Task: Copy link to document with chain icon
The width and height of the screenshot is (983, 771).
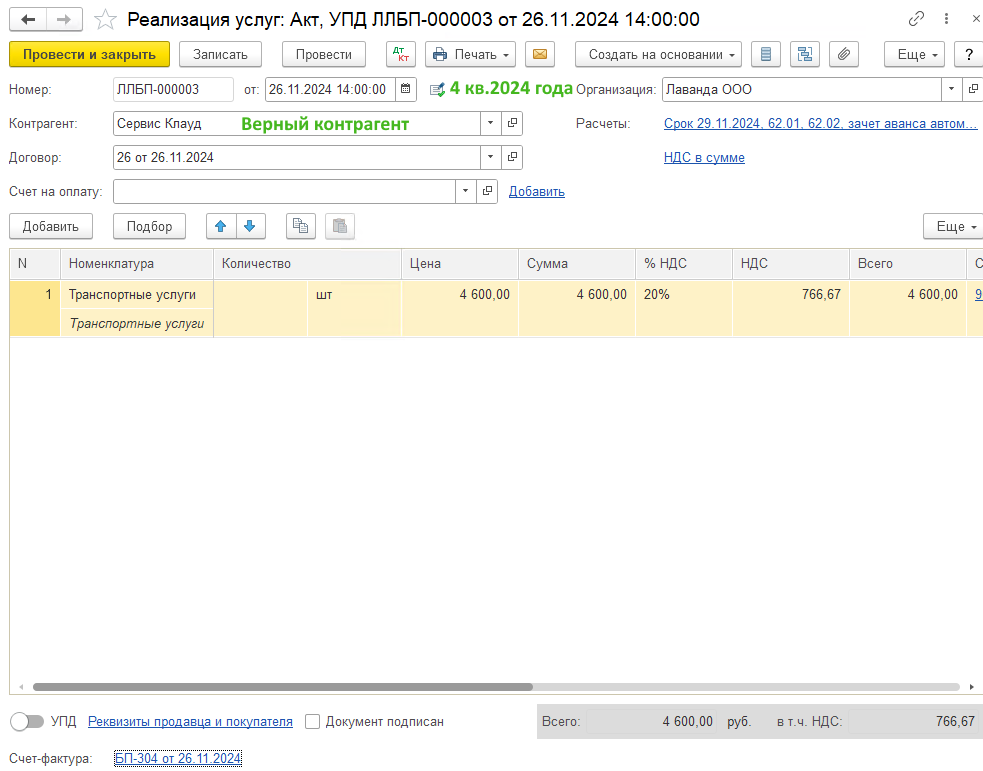Action: coord(916,19)
